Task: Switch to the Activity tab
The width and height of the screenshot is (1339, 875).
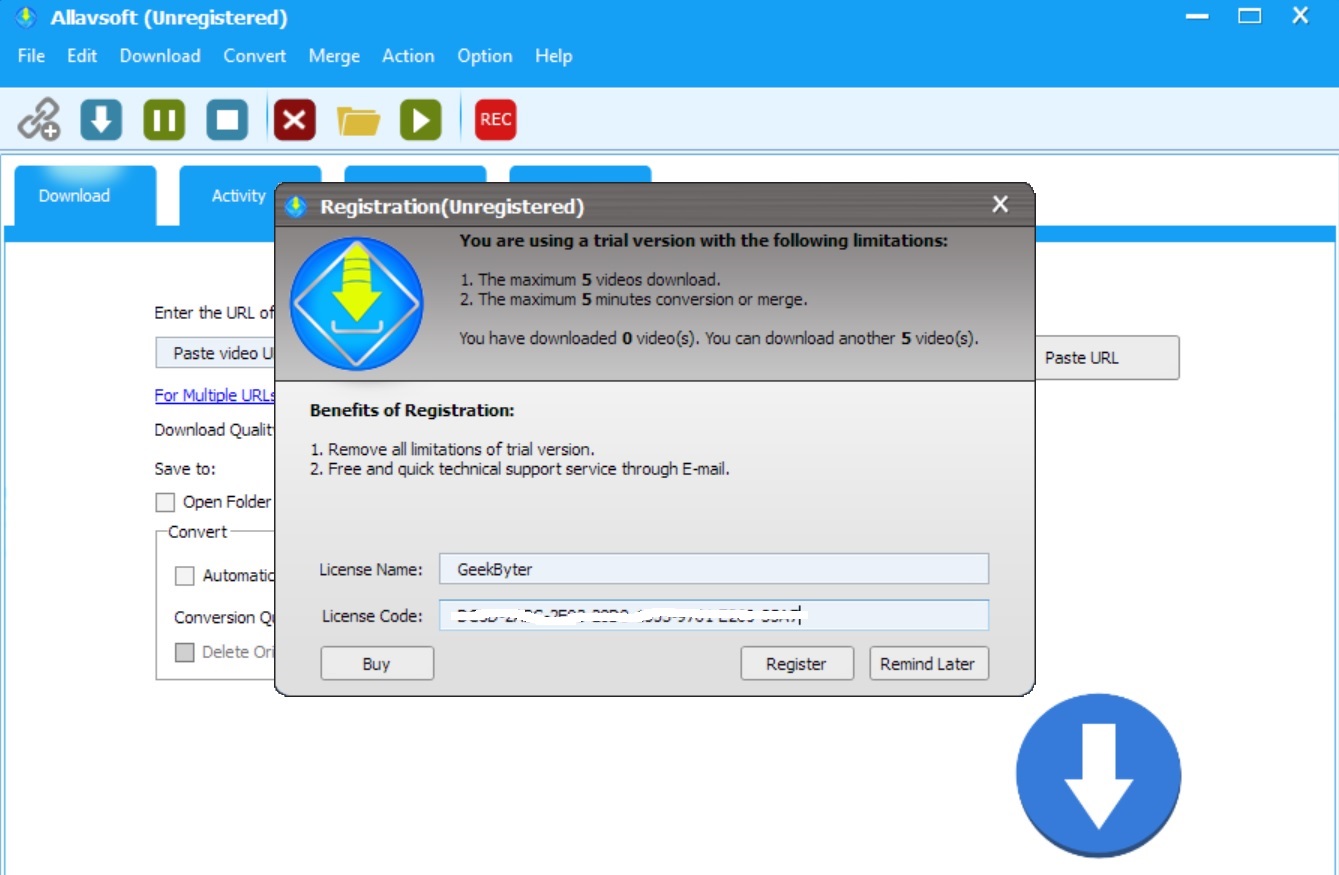Action: click(x=237, y=196)
